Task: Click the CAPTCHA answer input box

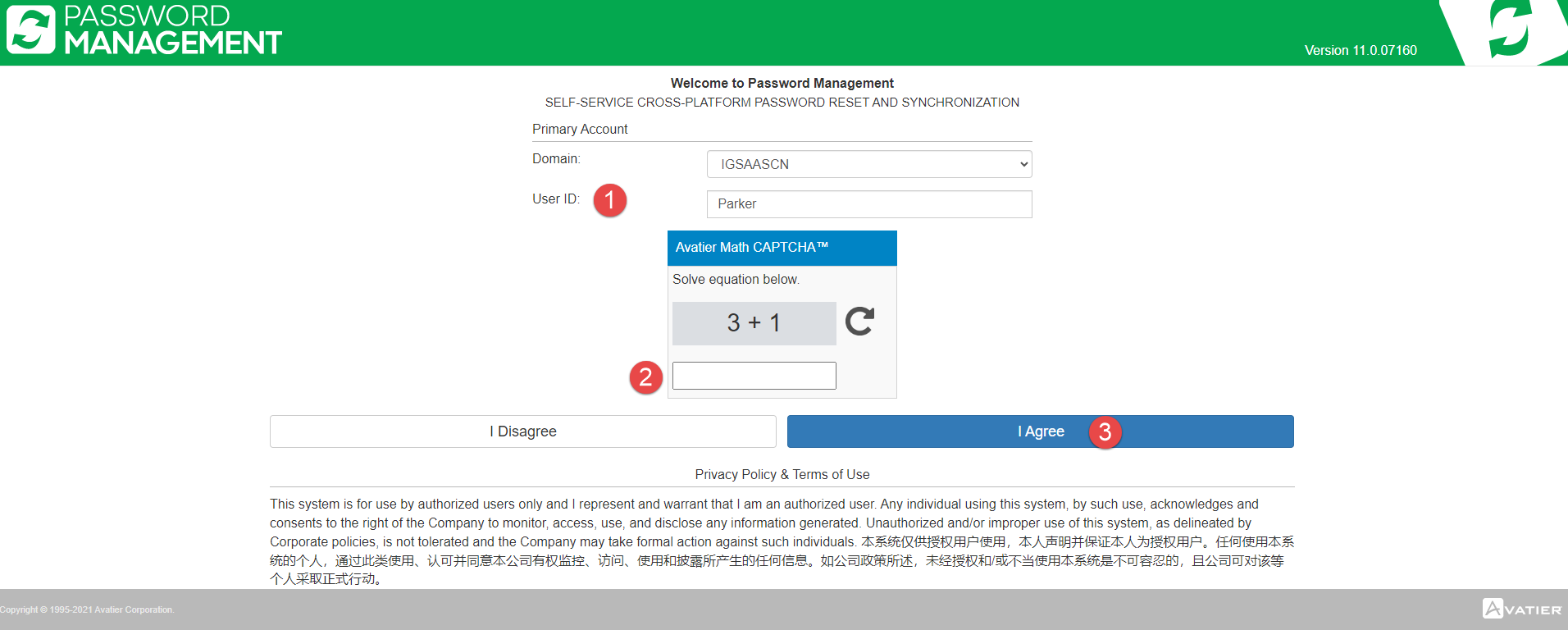Action: 754,376
